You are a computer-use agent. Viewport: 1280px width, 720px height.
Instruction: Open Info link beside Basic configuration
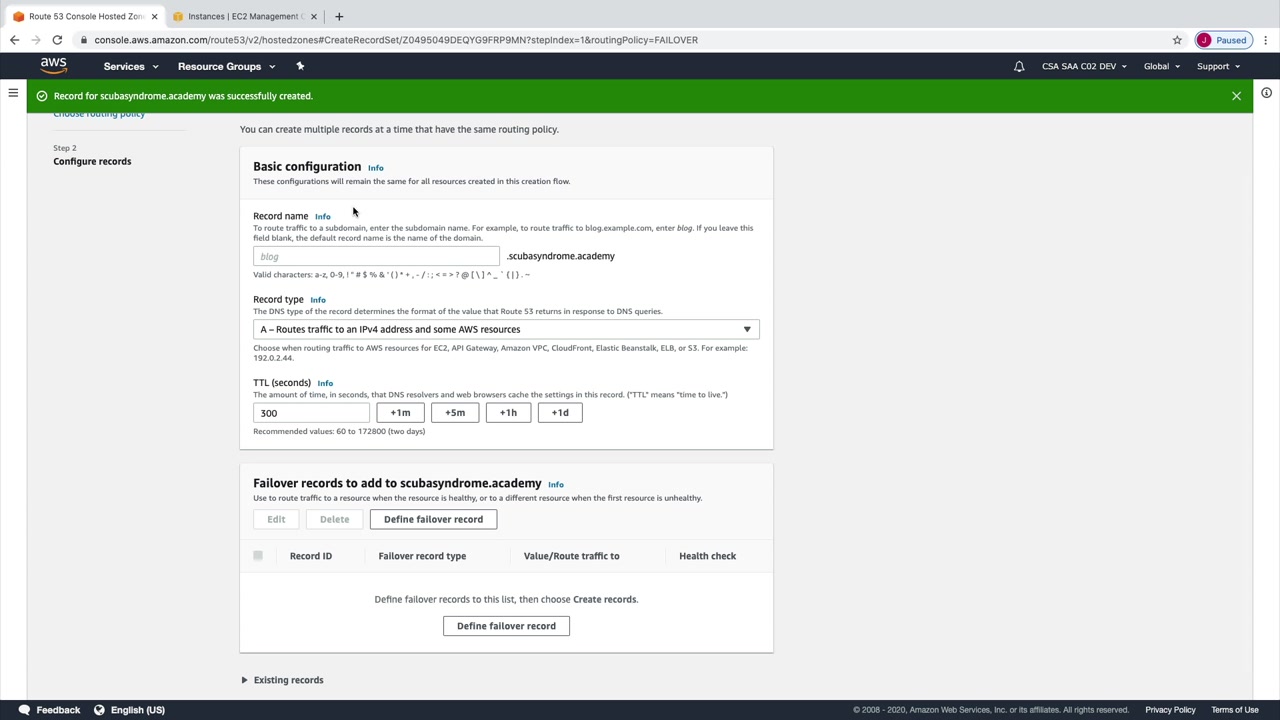[x=376, y=168]
